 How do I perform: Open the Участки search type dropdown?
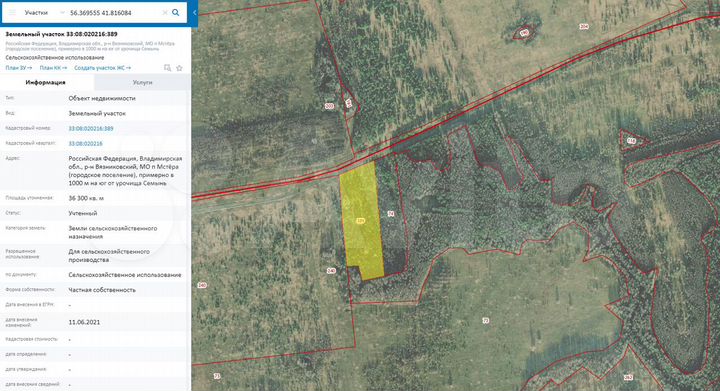tap(44, 13)
